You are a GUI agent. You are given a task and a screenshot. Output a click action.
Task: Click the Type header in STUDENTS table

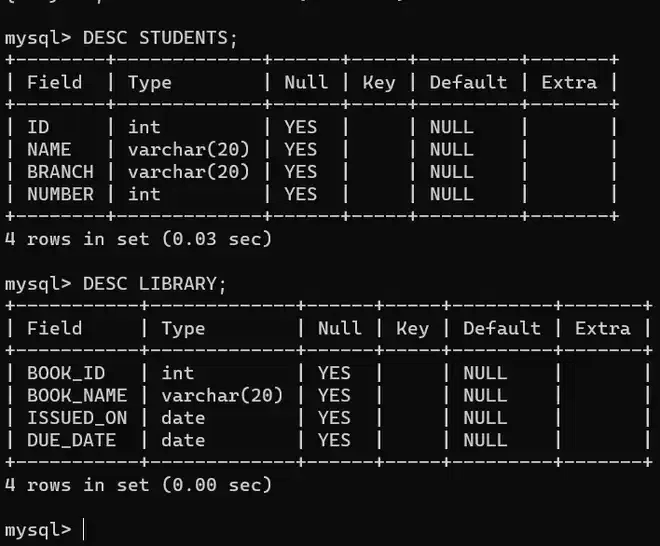150,83
